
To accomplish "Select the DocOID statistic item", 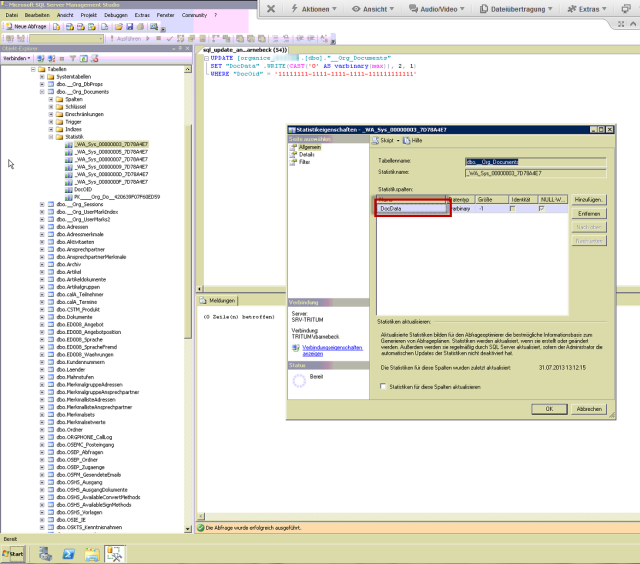I will point(83,189).
